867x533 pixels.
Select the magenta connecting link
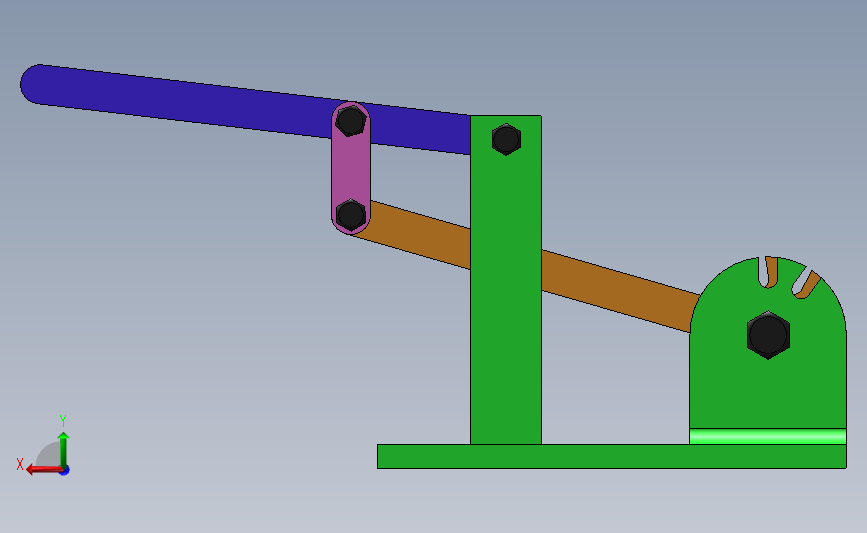pos(351,168)
